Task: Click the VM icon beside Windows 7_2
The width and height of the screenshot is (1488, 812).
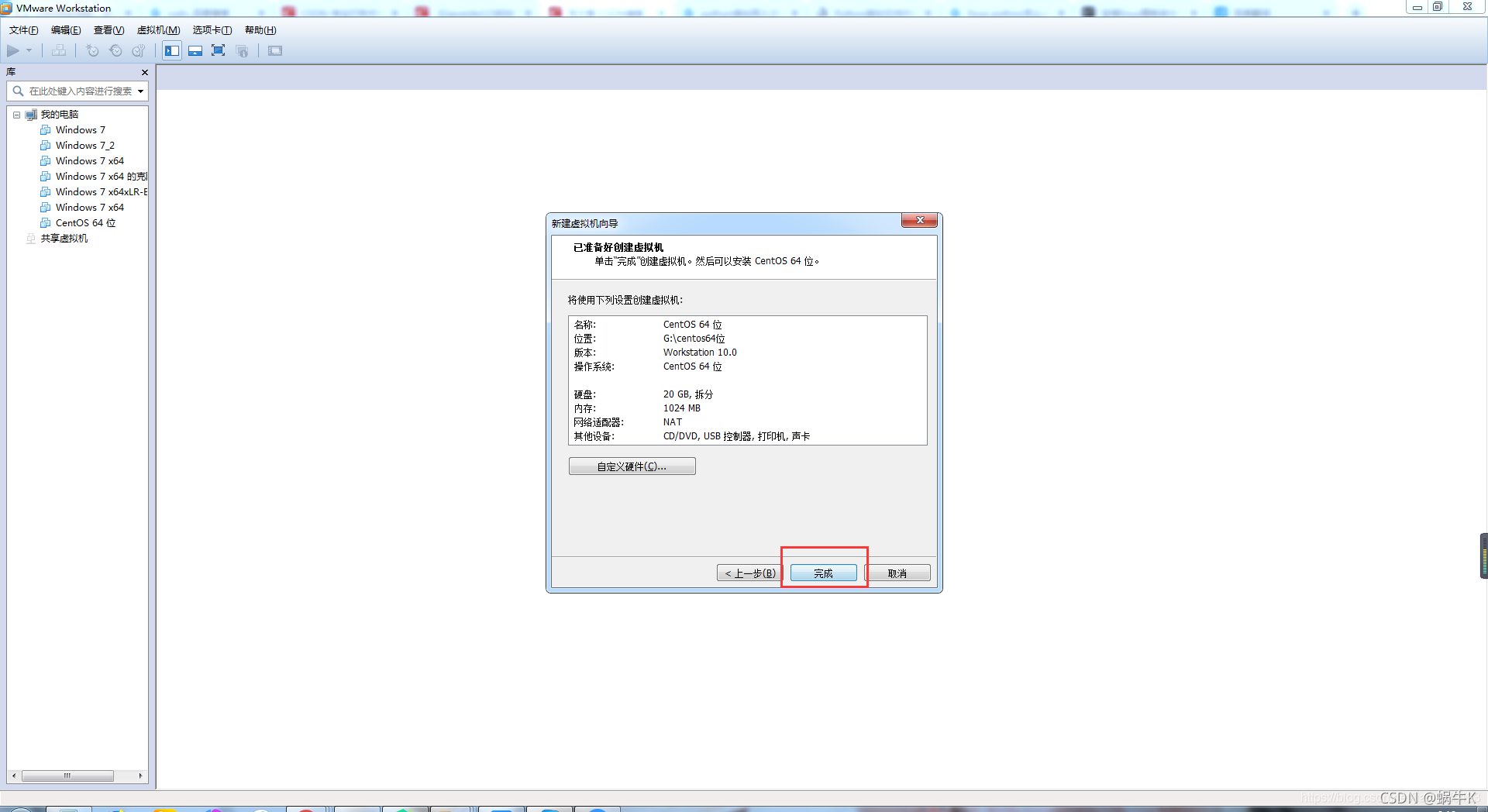Action: click(46, 146)
